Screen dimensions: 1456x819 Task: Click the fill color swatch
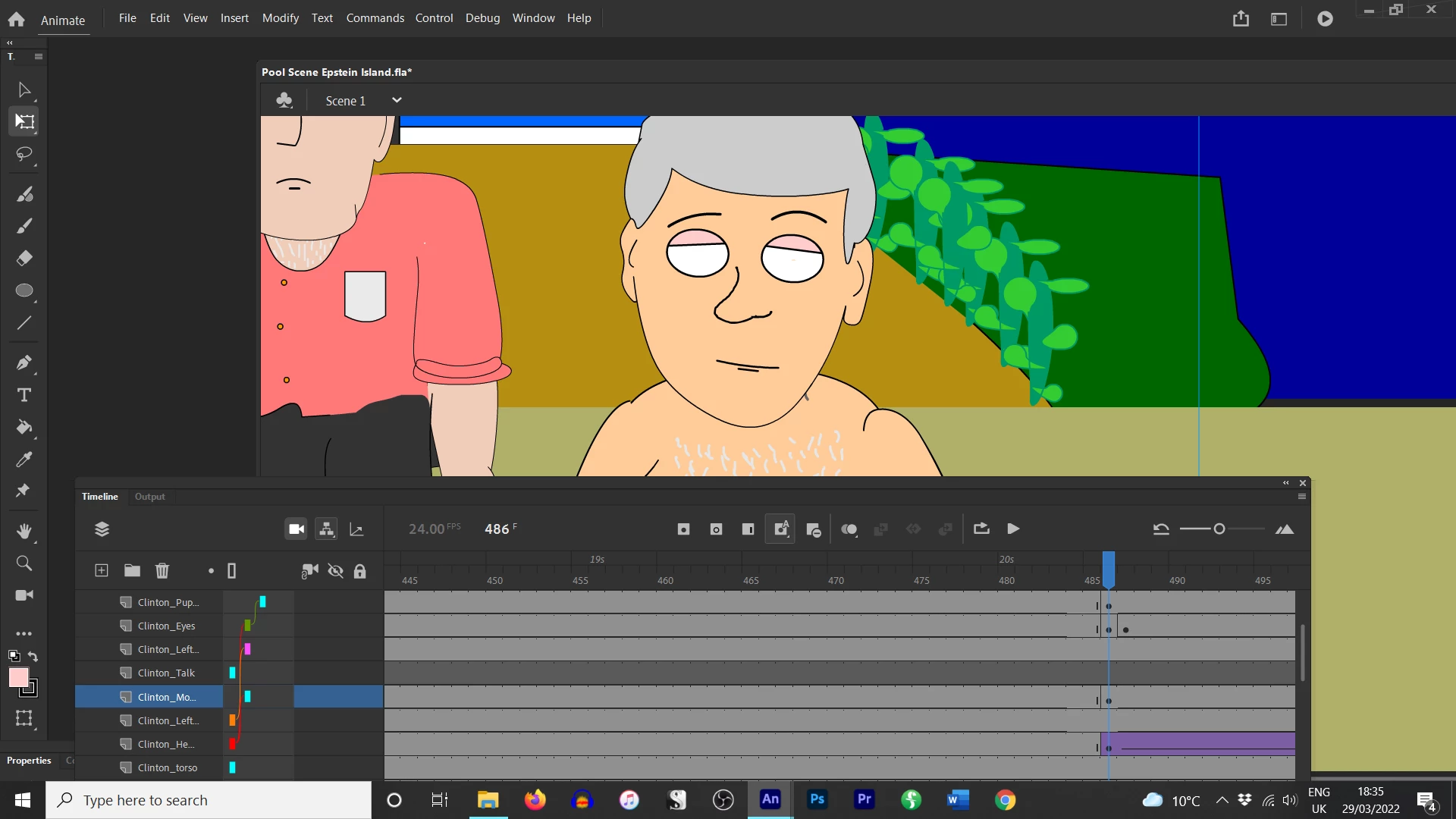[18, 677]
